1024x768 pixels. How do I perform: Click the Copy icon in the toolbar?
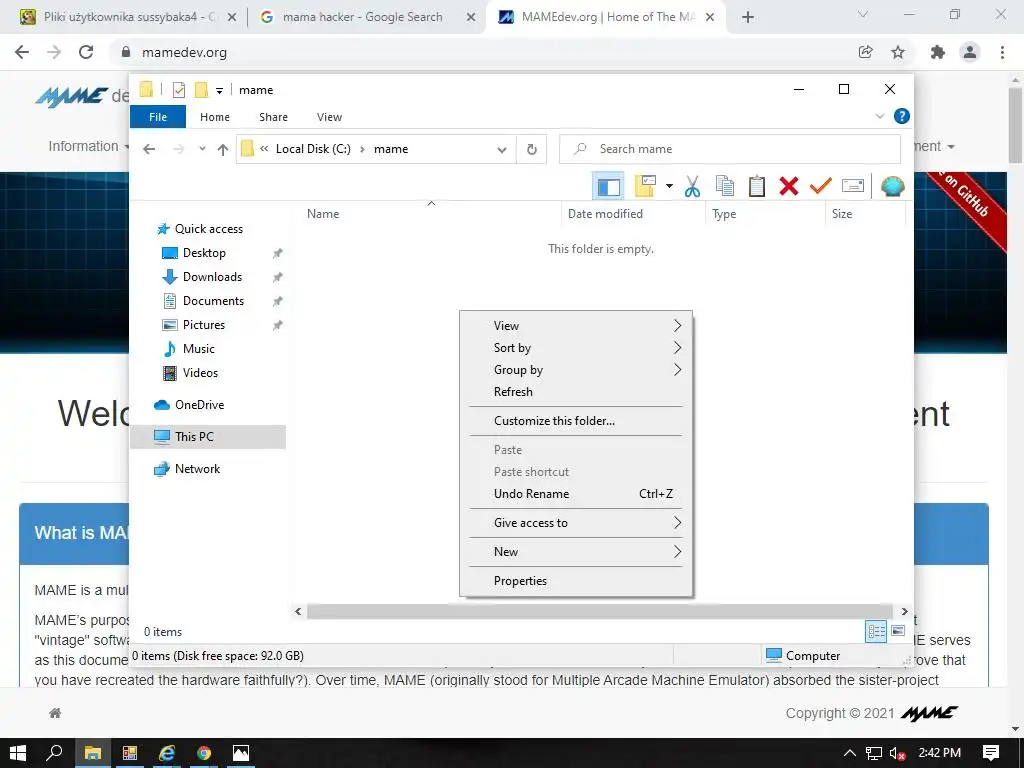pyautogui.click(x=725, y=187)
